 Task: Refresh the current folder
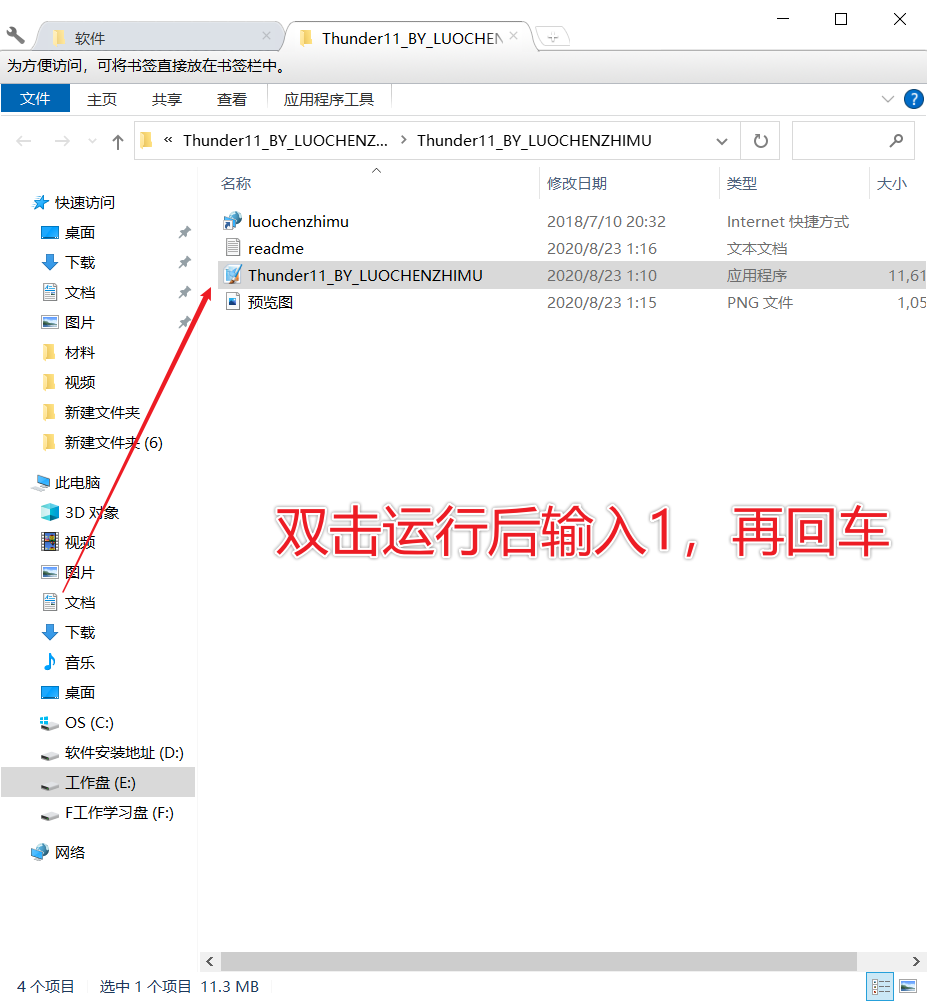pyautogui.click(x=760, y=141)
